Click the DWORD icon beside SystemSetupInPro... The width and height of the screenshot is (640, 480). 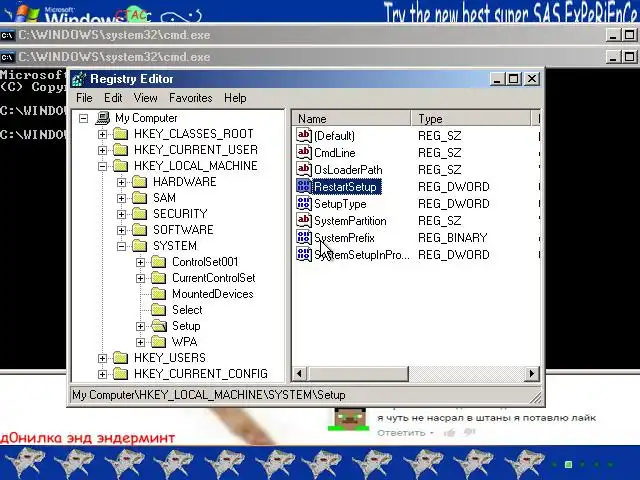point(304,255)
